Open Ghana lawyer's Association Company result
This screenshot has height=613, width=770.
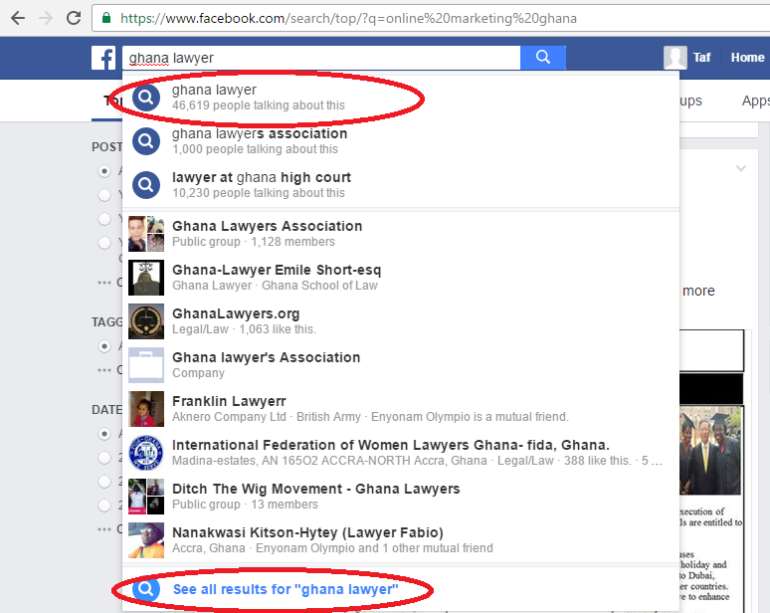(401, 365)
